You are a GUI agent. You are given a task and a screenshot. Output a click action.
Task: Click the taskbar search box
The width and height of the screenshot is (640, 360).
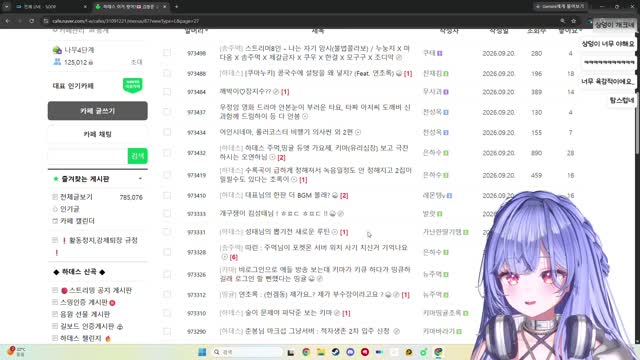click(x=247, y=352)
